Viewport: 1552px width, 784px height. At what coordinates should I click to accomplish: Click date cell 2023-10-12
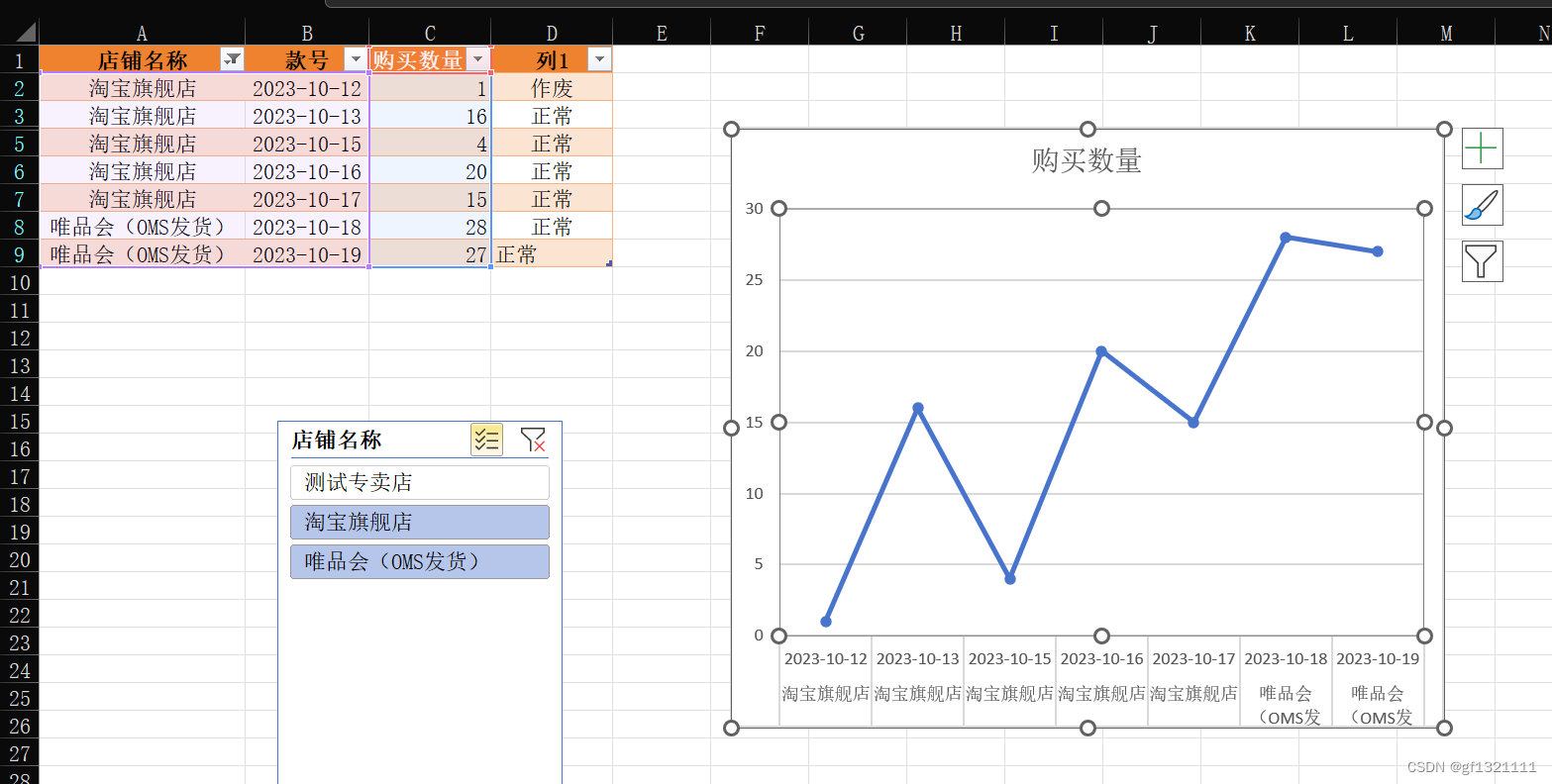point(307,88)
